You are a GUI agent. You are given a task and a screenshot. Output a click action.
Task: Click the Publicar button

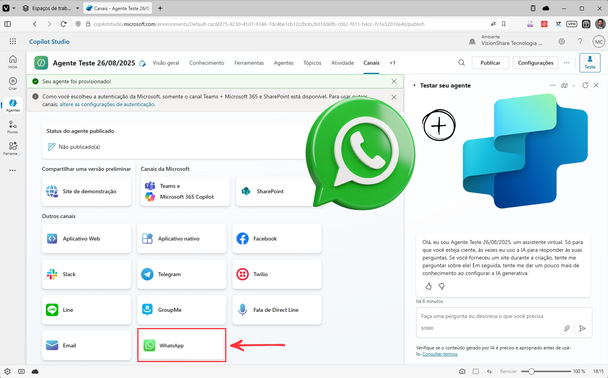(x=490, y=62)
